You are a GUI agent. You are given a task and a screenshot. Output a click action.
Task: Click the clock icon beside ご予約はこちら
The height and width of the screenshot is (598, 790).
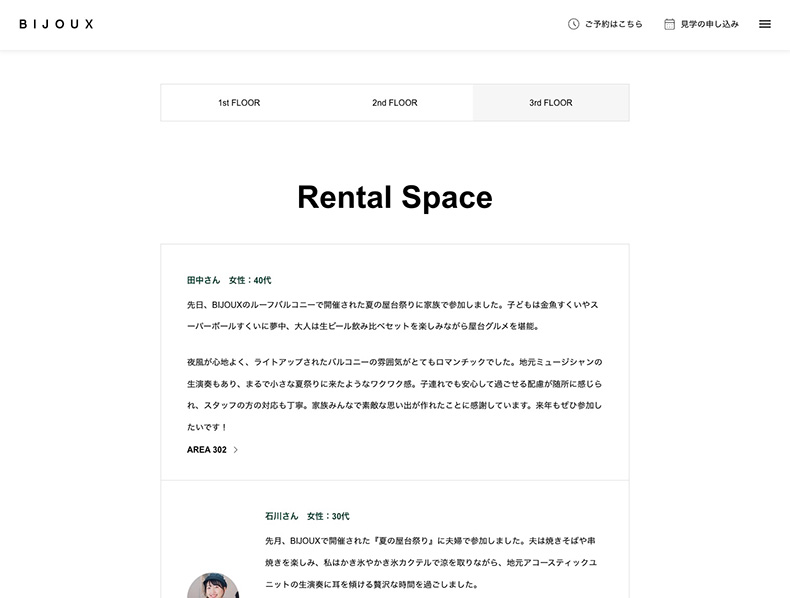tap(573, 24)
